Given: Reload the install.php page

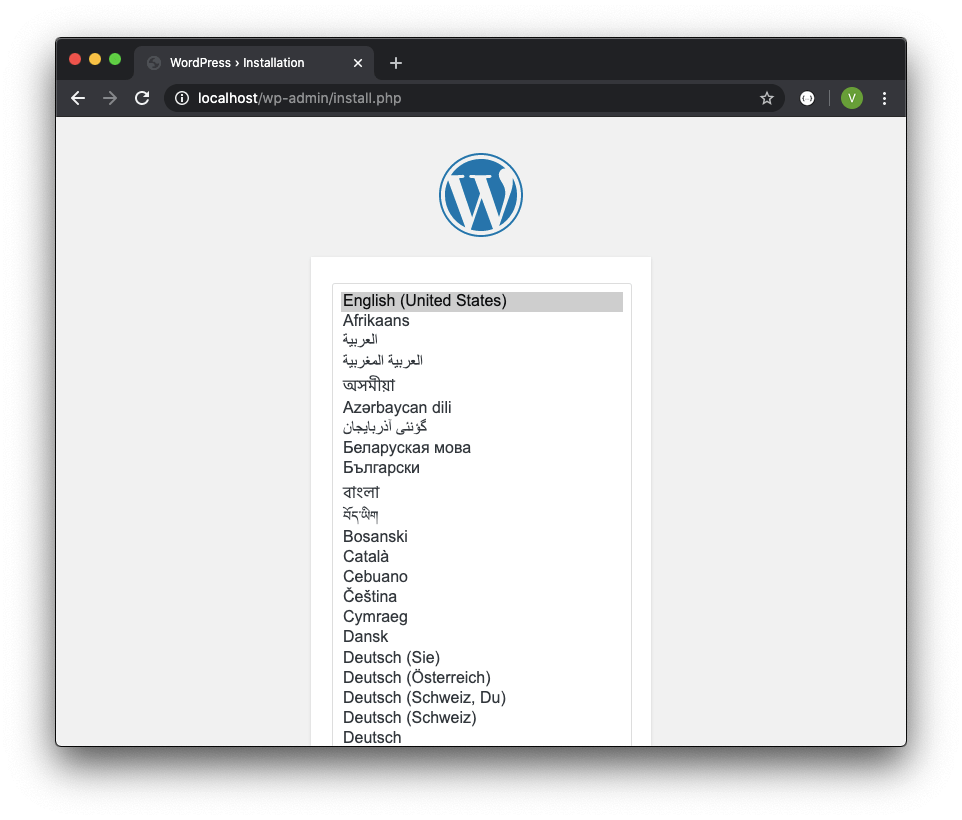Looking at the screenshot, I should [x=142, y=98].
